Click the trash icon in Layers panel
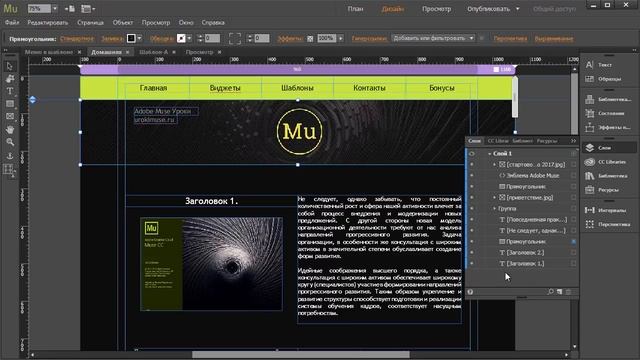Viewport: 640px width, 360px height. (568, 292)
